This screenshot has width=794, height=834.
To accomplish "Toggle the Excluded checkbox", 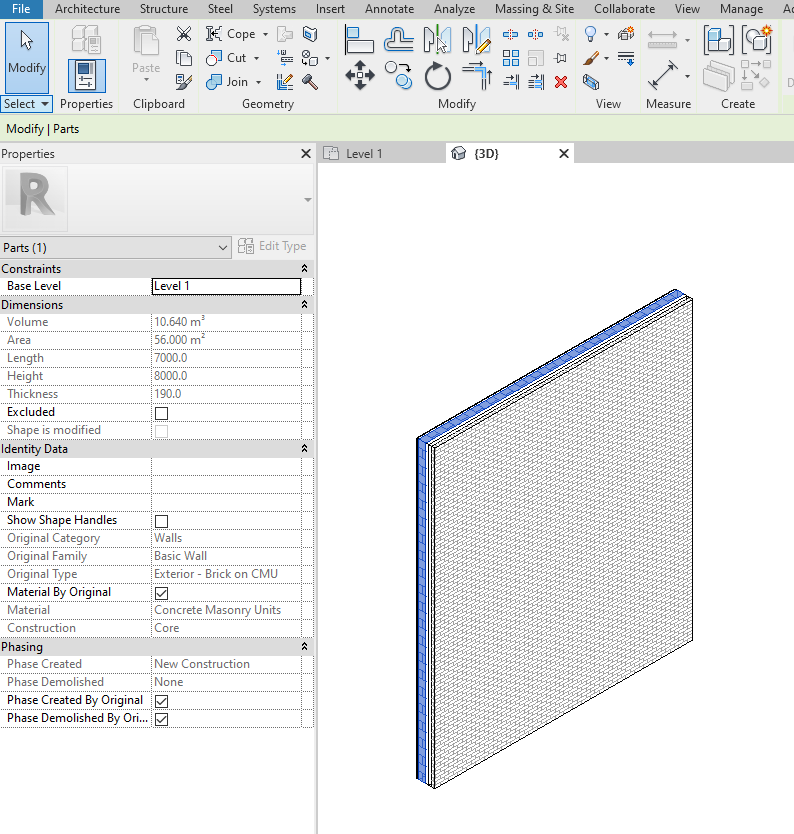I will point(162,413).
